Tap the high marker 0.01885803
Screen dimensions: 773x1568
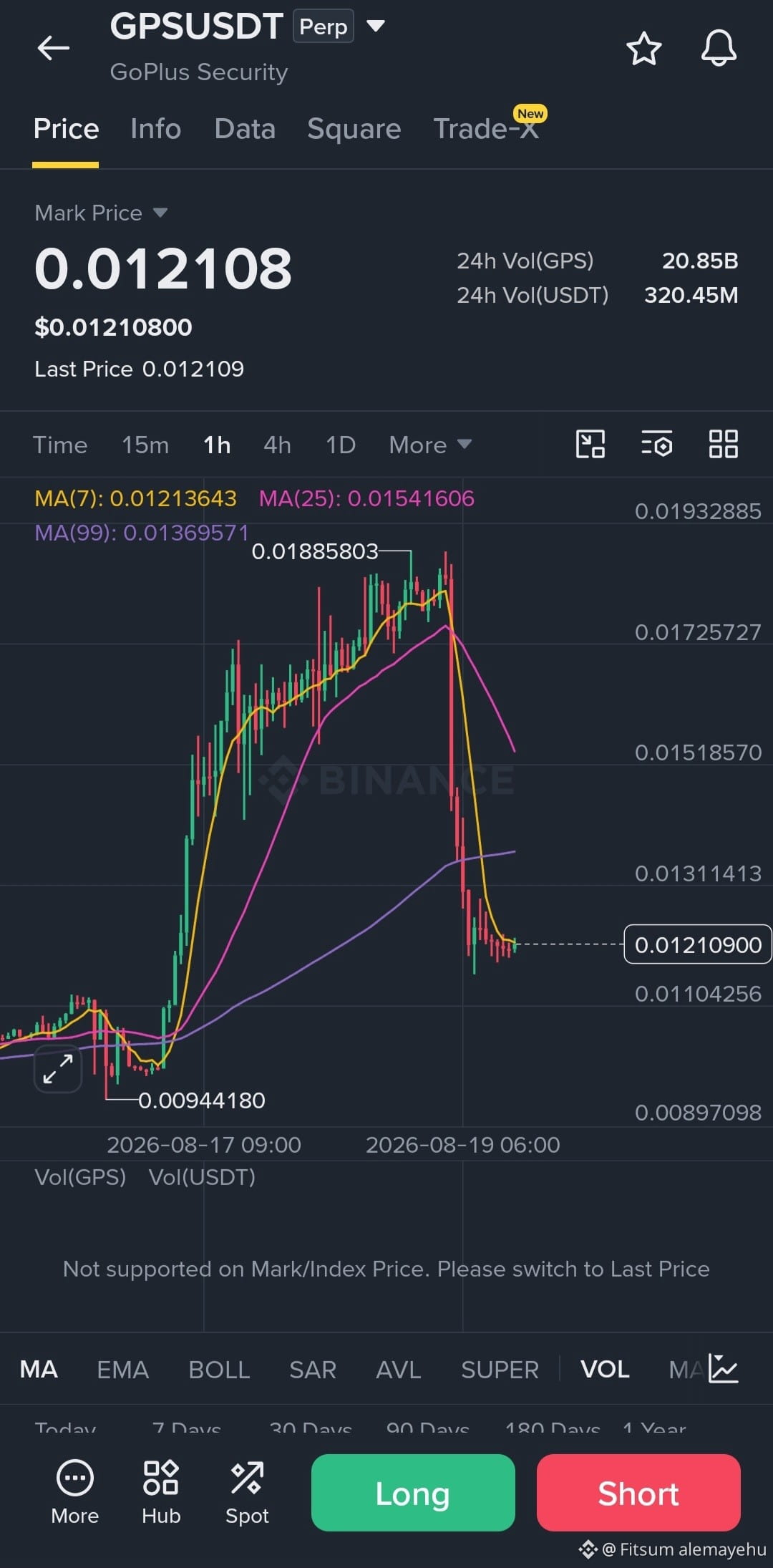click(x=315, y=551)
